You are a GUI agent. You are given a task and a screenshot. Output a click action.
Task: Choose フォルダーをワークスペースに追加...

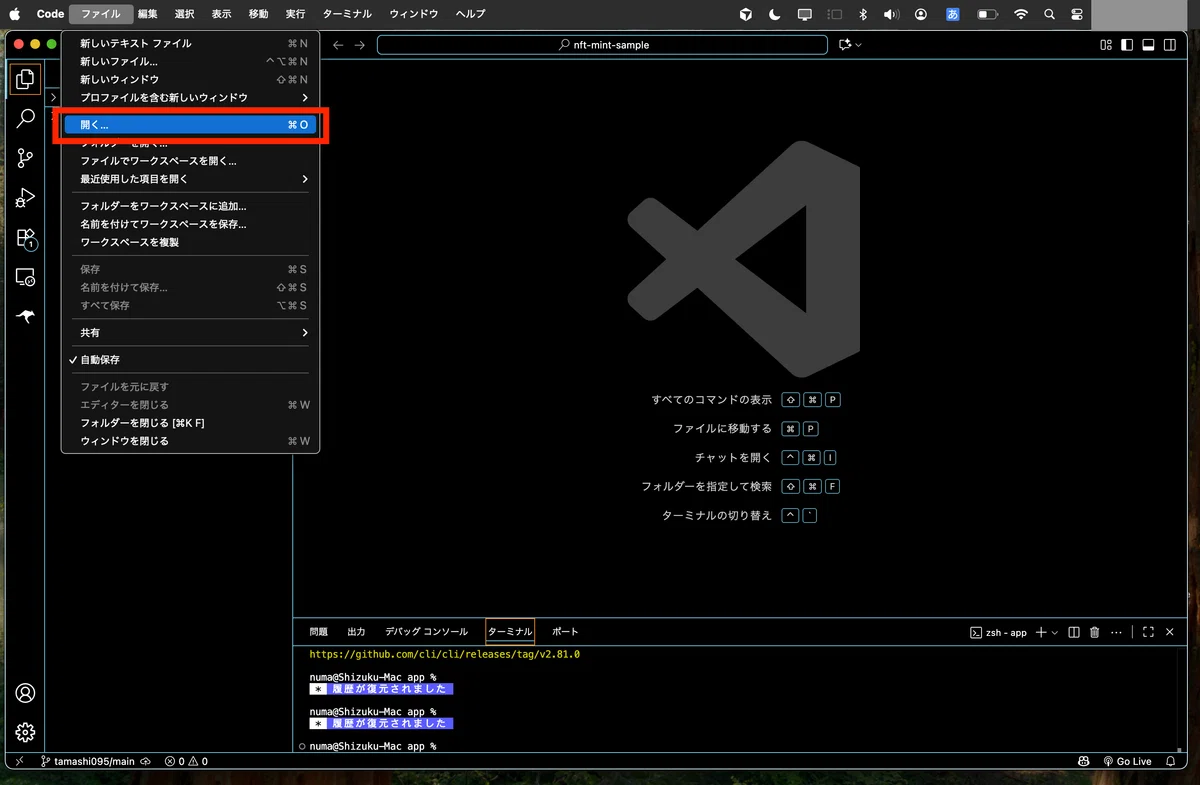click(x=190, y=206)
